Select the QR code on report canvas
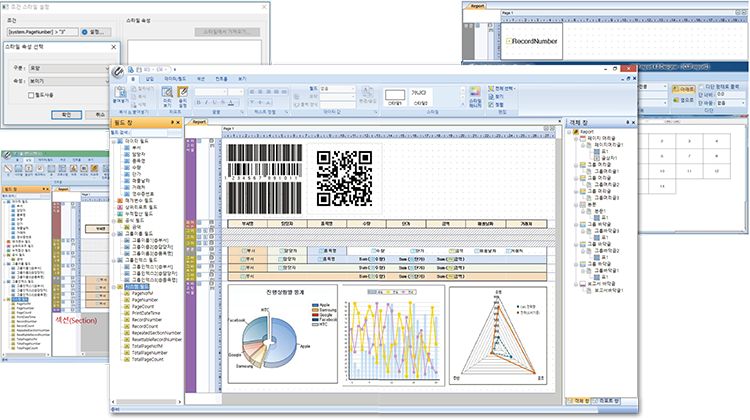Image resolution: width=750 pixels, height=420 pixels. (344, 178)
